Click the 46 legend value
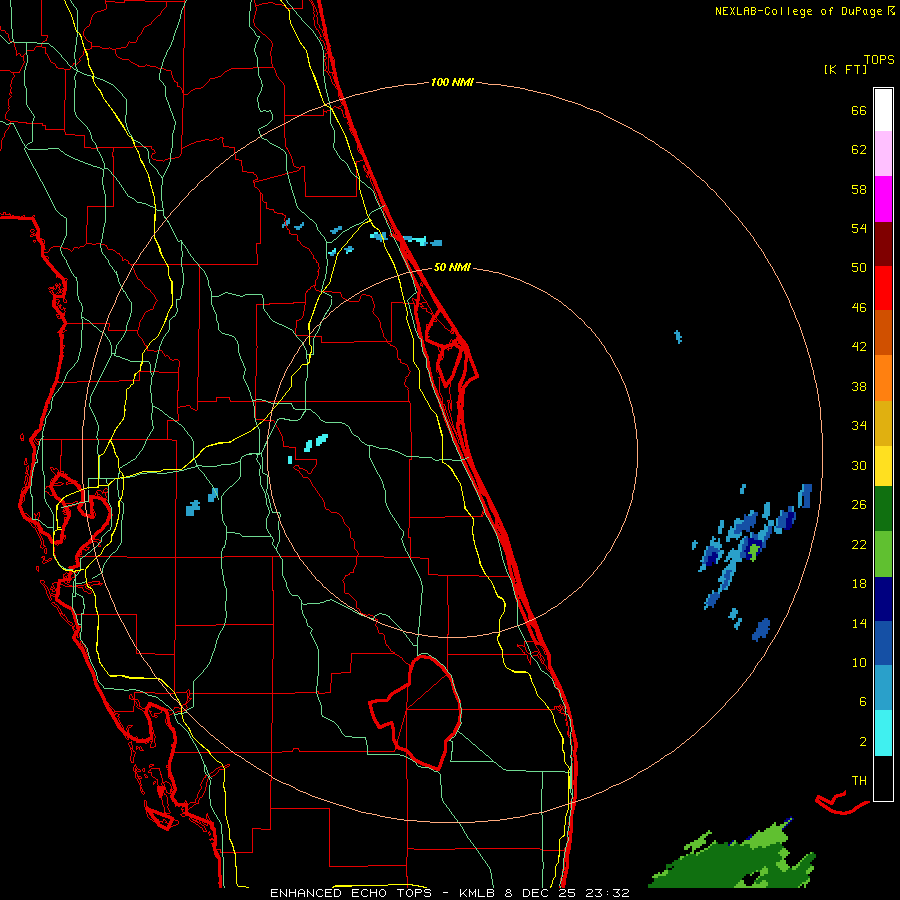 (x=859, y=307)
